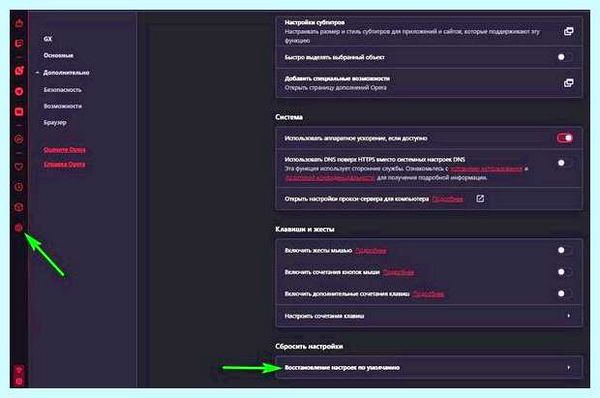Click Восстановление настроек по умолчанию text
This screenshot has height=398, width=600.
pyautogui.click(x=342, y=368)
